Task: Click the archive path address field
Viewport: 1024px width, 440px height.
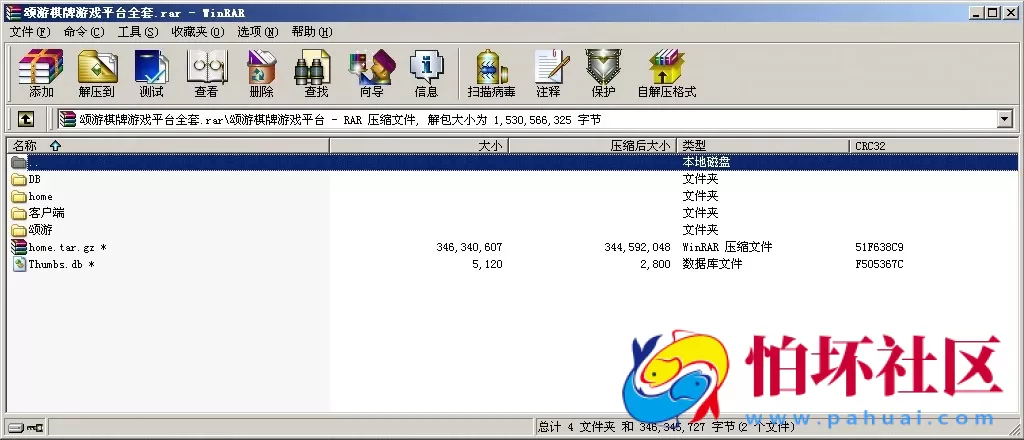Action: [526, 119]
